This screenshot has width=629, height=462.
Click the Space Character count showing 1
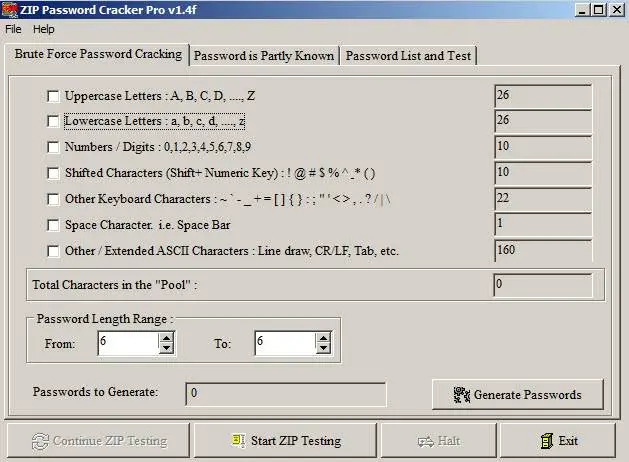click(x=543, y=225)
